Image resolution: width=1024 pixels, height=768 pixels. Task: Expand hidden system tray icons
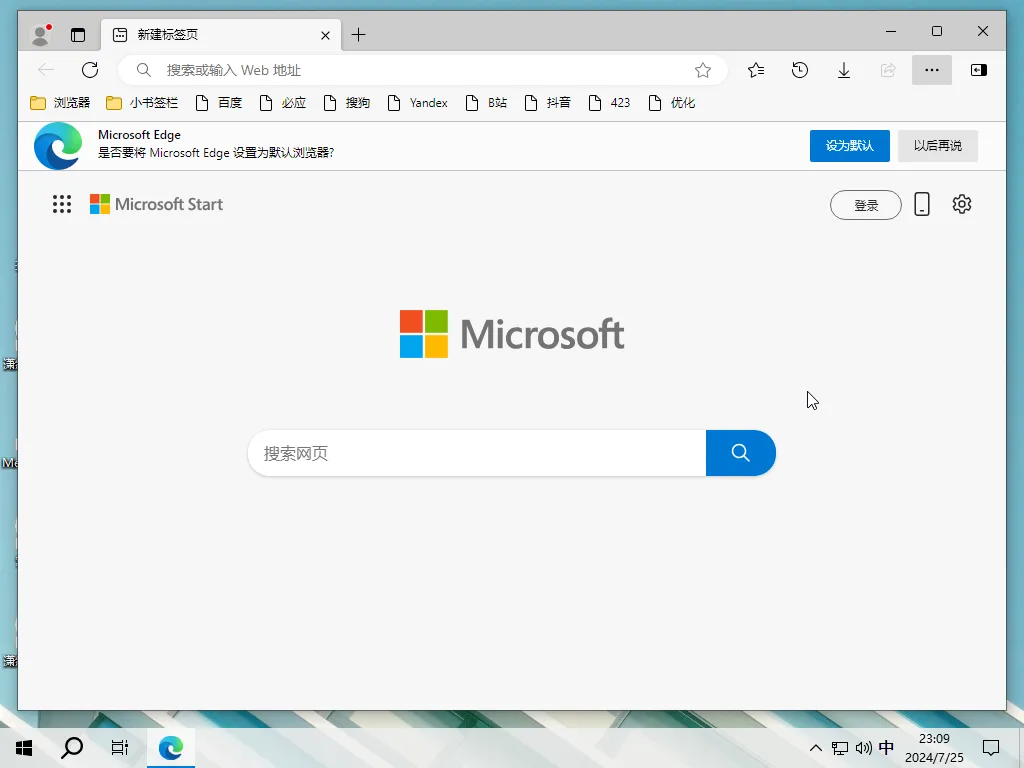pos(816,748)
